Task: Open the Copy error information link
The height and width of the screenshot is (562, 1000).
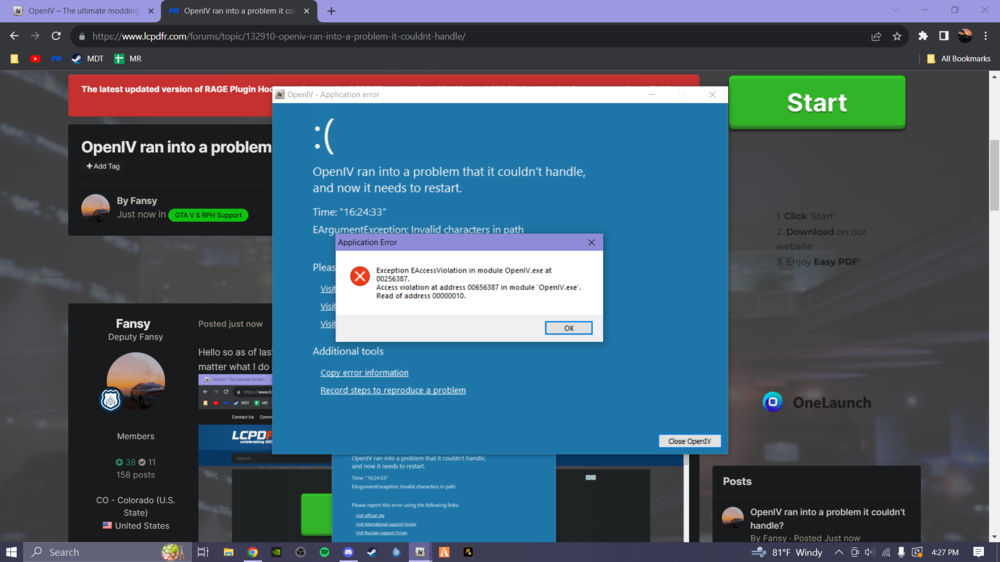Action: point(364,373)
